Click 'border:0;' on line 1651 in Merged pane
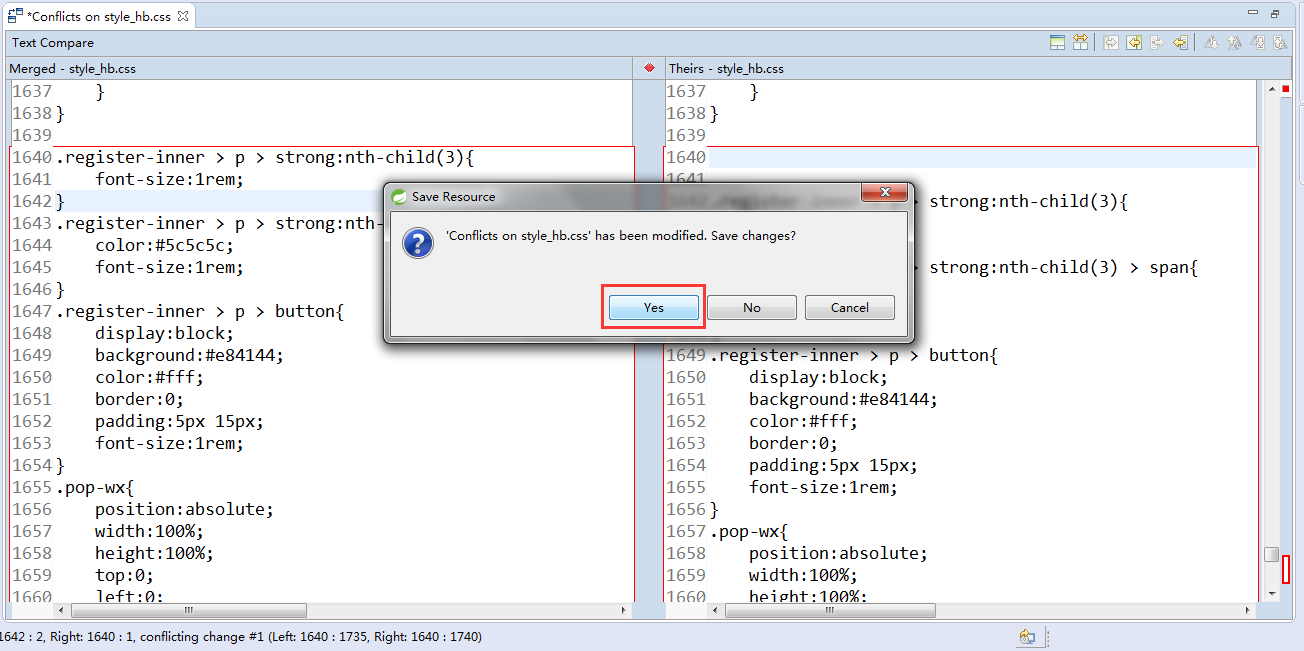Viewport: 1304px width, 651px height. (x=139, y=399)
